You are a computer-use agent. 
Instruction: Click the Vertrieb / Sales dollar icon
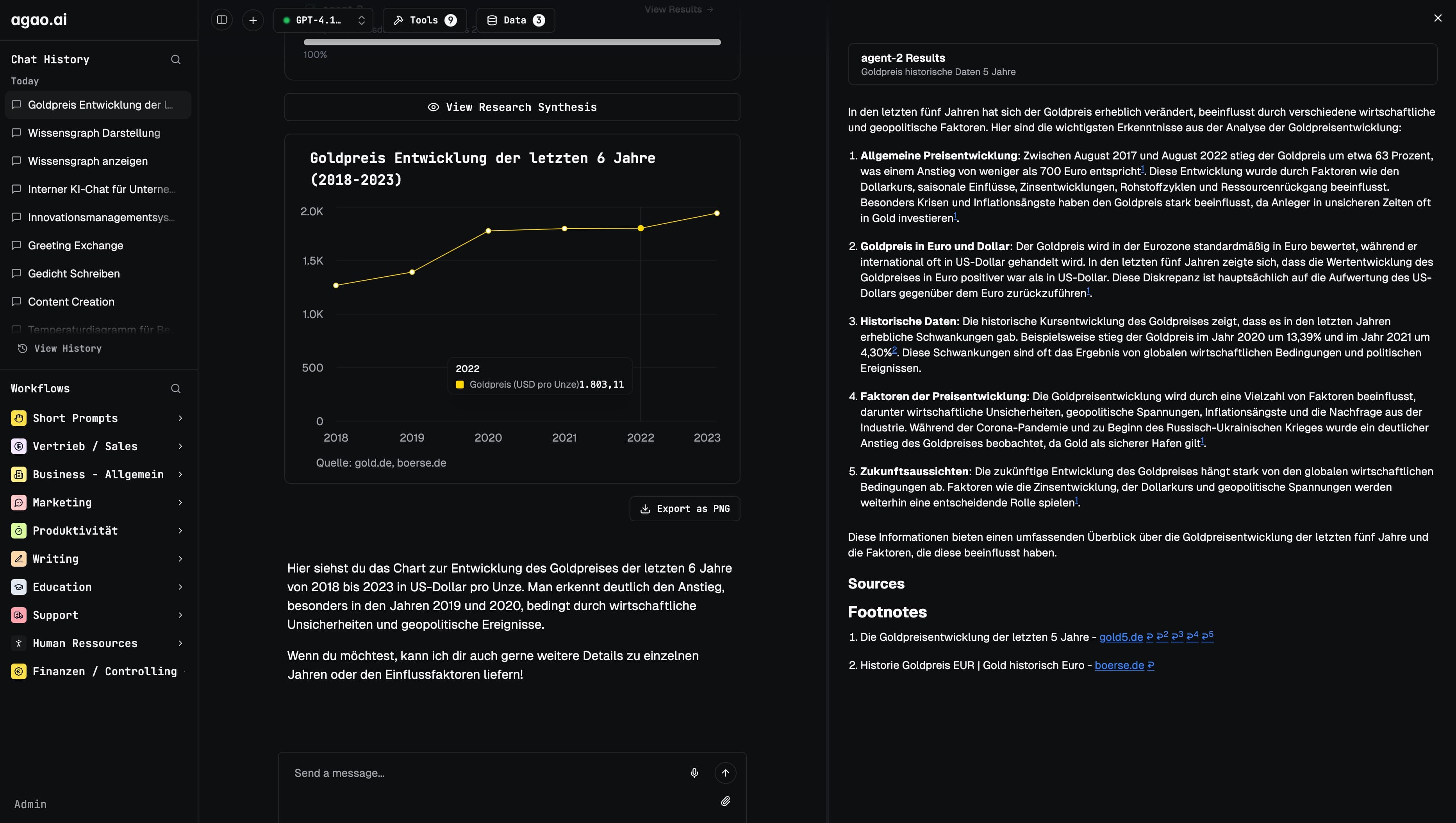[x=19, y=446]
